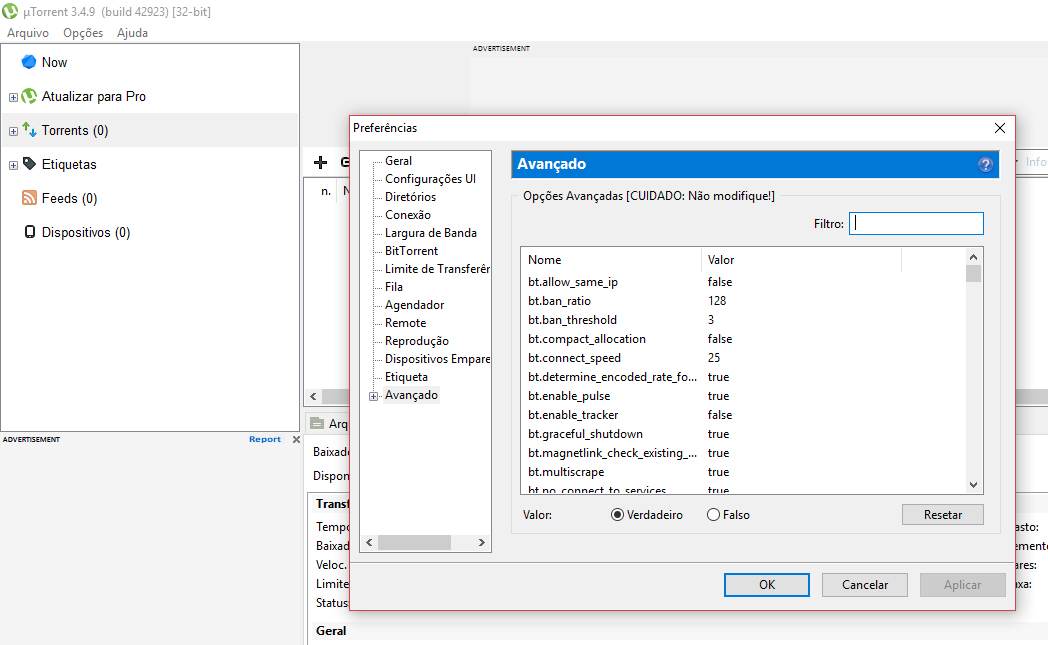Select Diretórios in the preferences tree

click(410, 197)
